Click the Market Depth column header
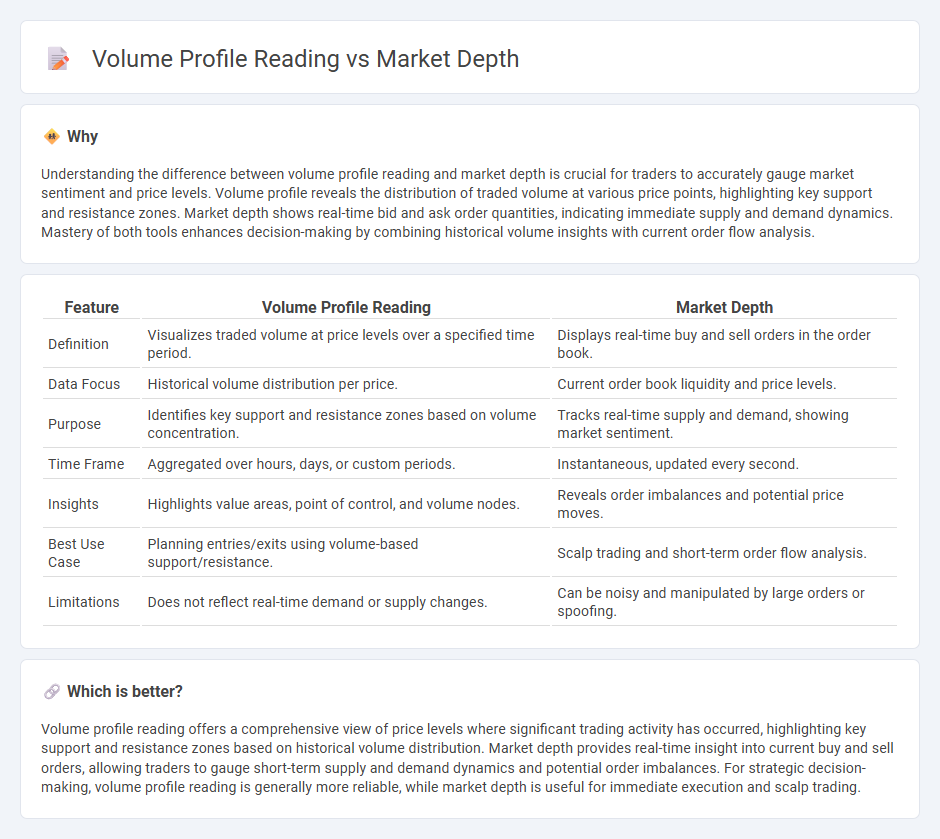Image resolution: width=940 pixels, height=839 pixels. click(724, 307)
